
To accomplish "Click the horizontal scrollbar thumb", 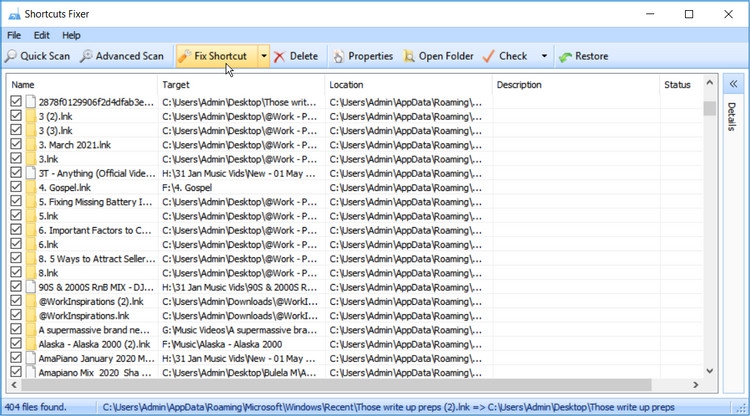I will (x=336, y=384).
